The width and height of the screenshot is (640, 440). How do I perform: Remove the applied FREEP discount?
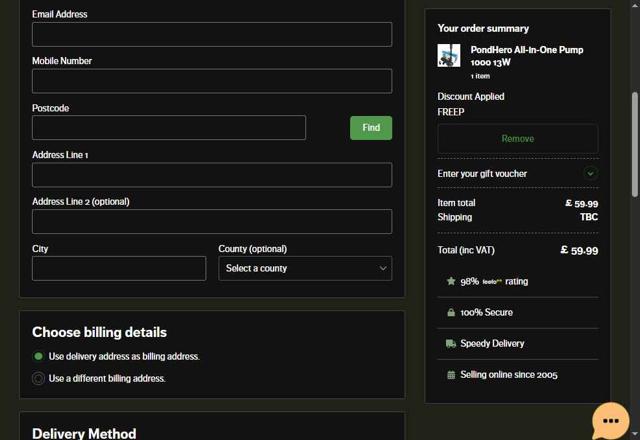pos(518,139)
